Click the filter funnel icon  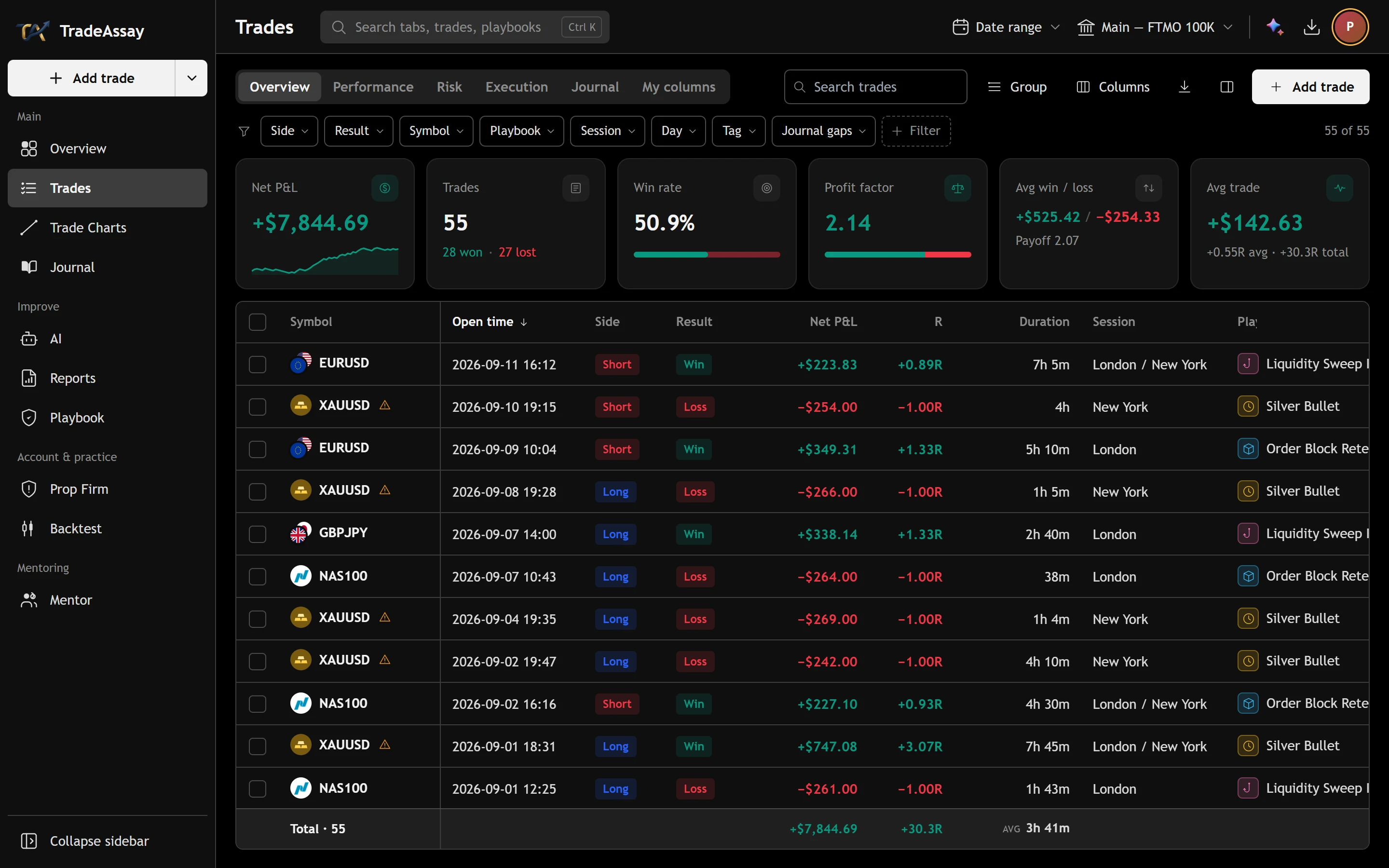coord(244,131)
